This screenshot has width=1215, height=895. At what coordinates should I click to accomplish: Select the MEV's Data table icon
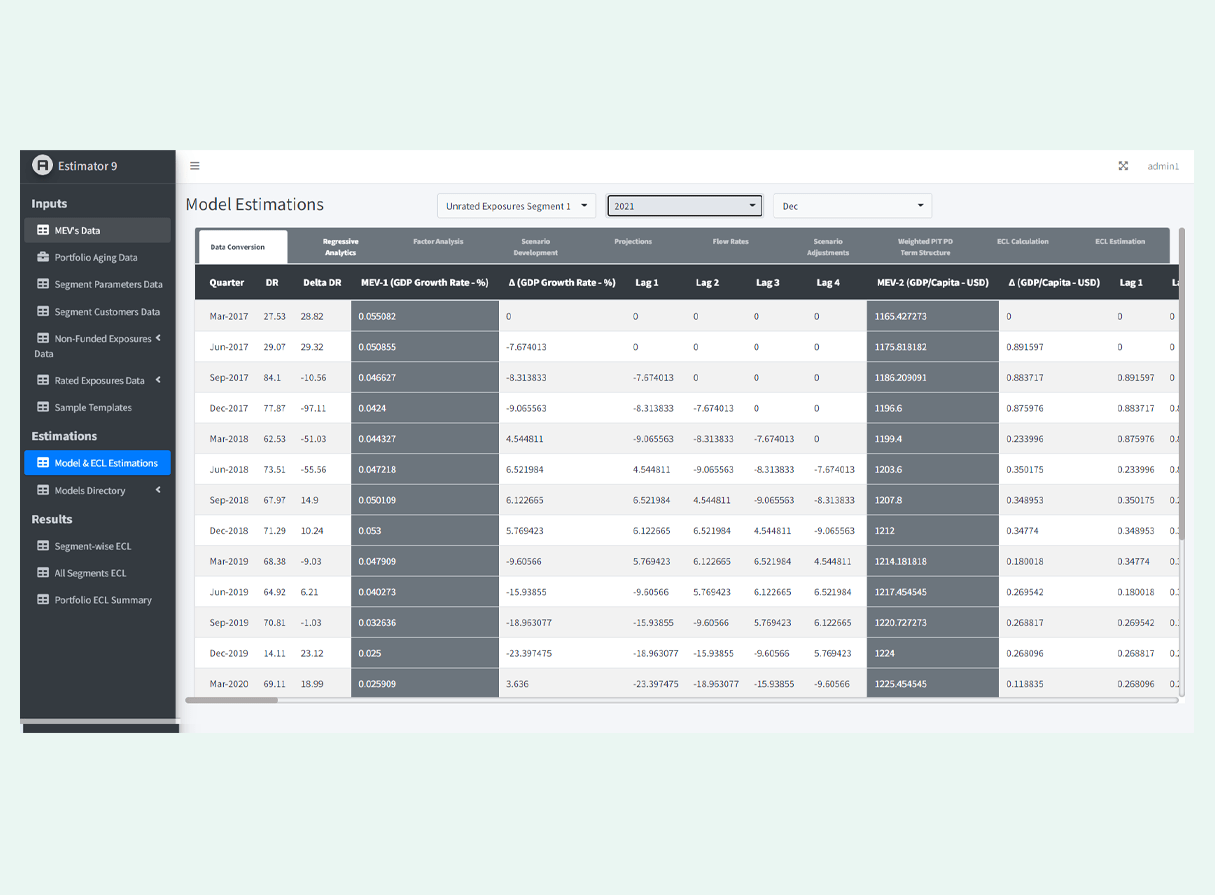click(41, 229)
